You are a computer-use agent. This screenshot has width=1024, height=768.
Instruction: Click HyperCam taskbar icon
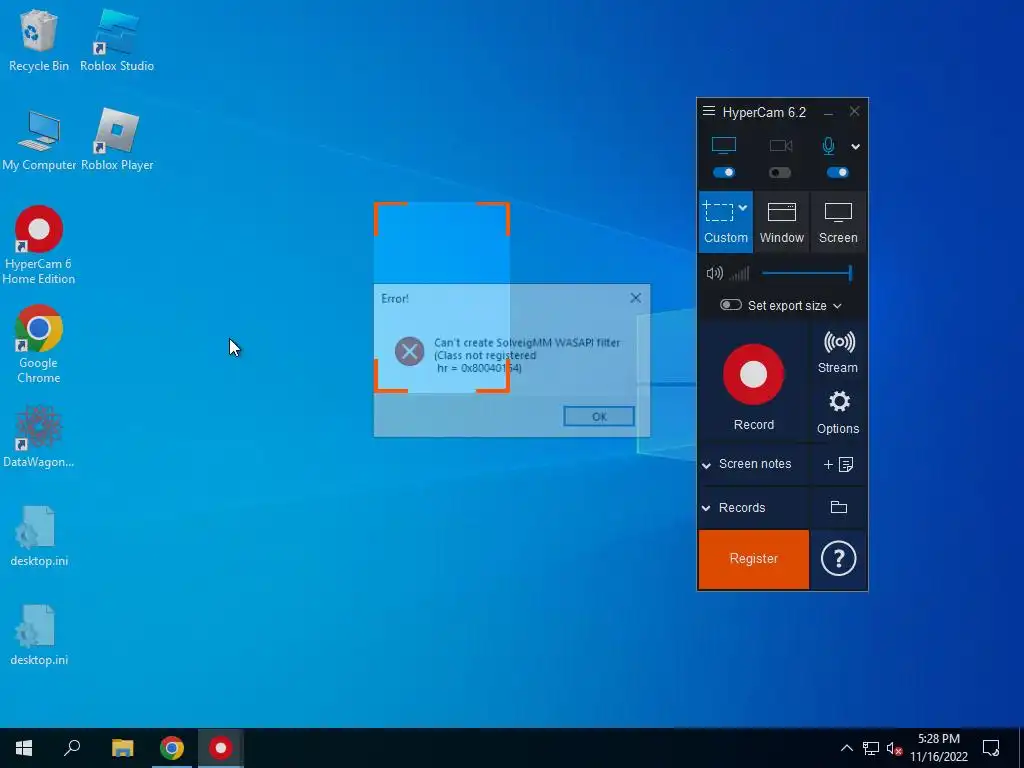click(221, 748)
